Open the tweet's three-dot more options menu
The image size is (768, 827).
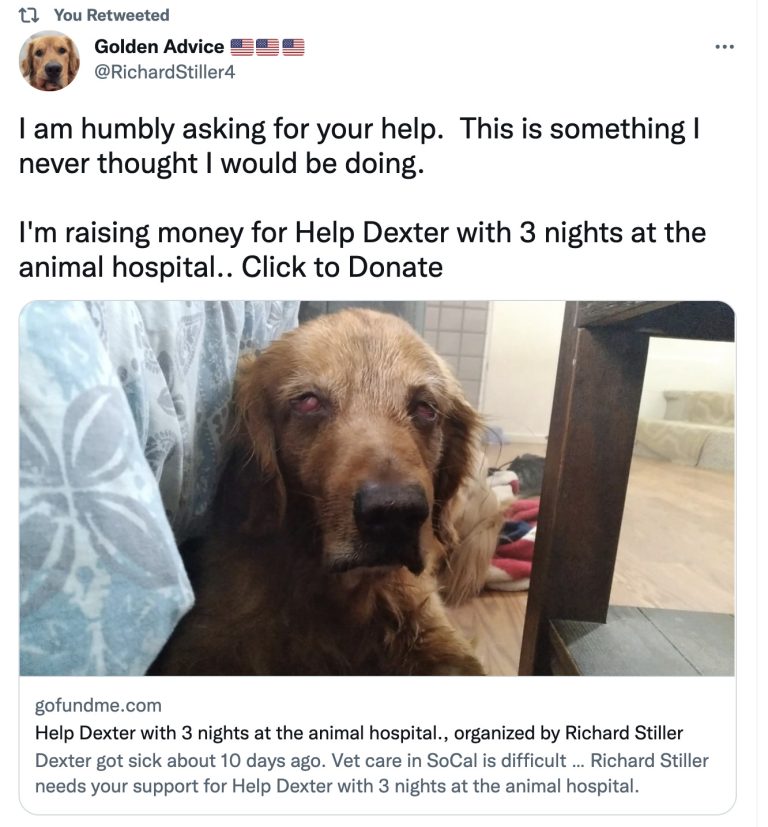725,47
